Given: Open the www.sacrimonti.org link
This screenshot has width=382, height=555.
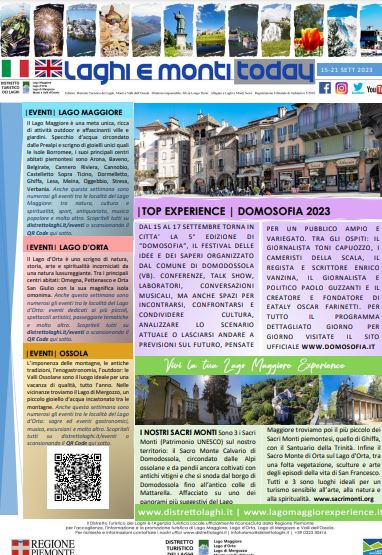Looking at the screenshot, I should (343, 499).
